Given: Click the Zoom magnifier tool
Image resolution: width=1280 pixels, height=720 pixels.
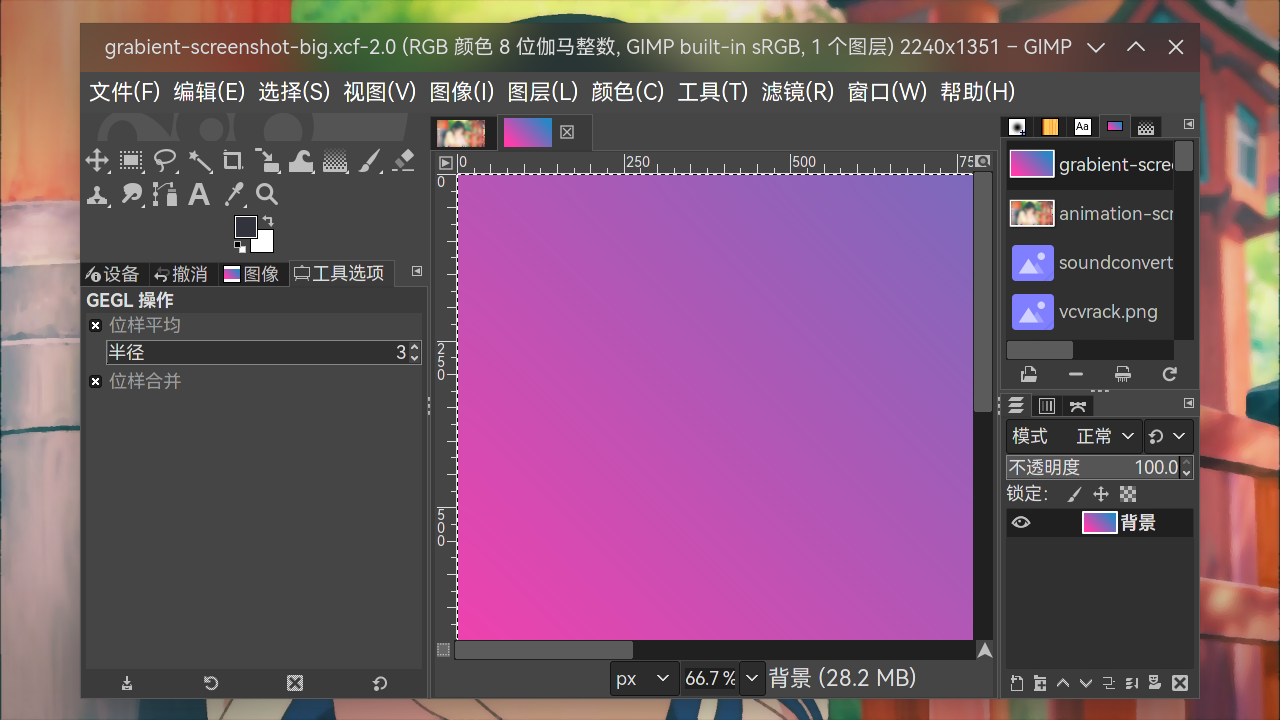Looking at the screenshot, I should [x=267, y=195].
